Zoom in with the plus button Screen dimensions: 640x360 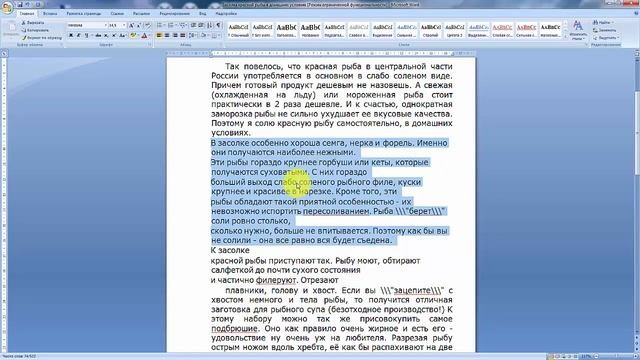coord(636,356)
